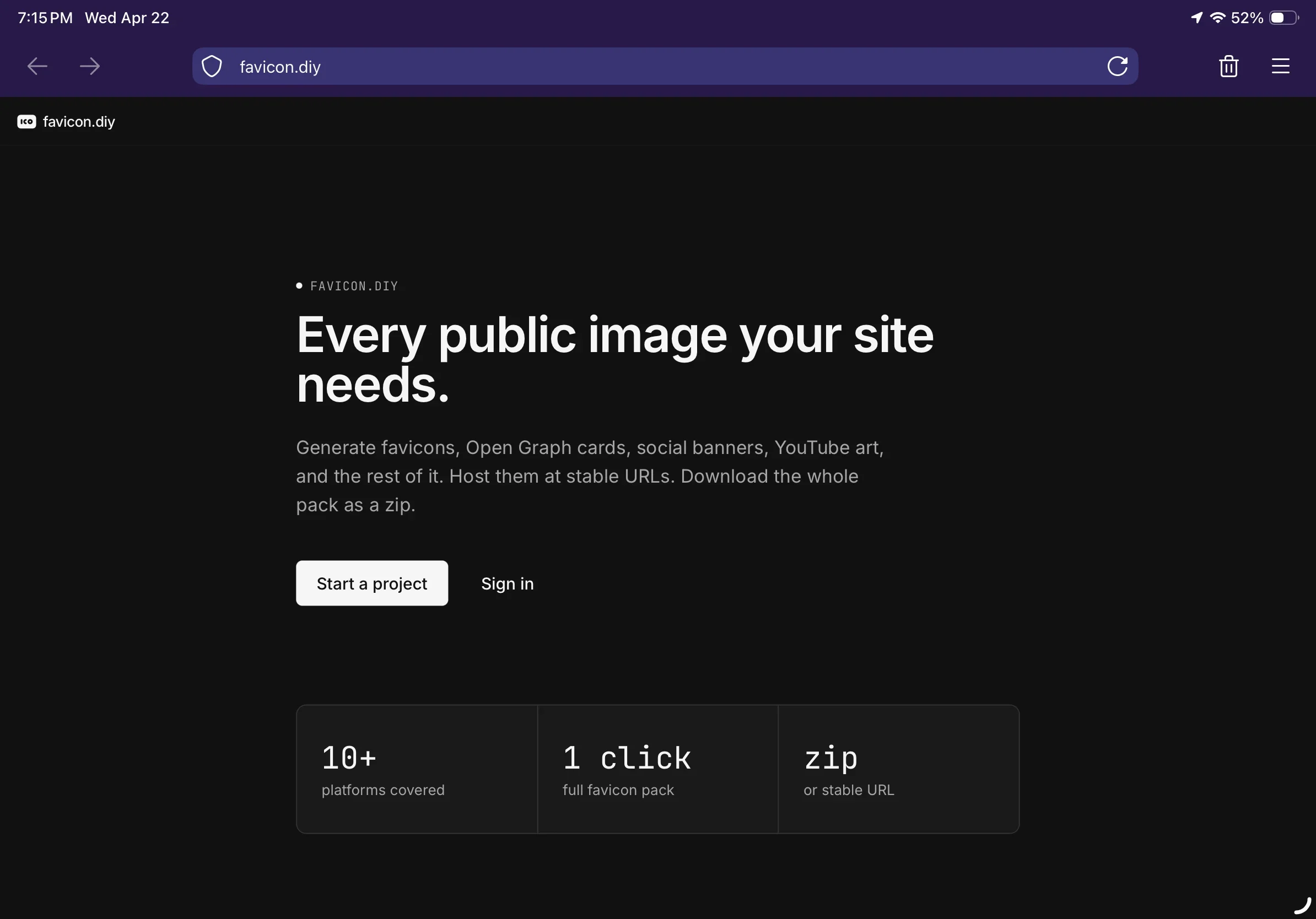
Task: Select the 10+ platforms covered card
Action: point(417,769)
